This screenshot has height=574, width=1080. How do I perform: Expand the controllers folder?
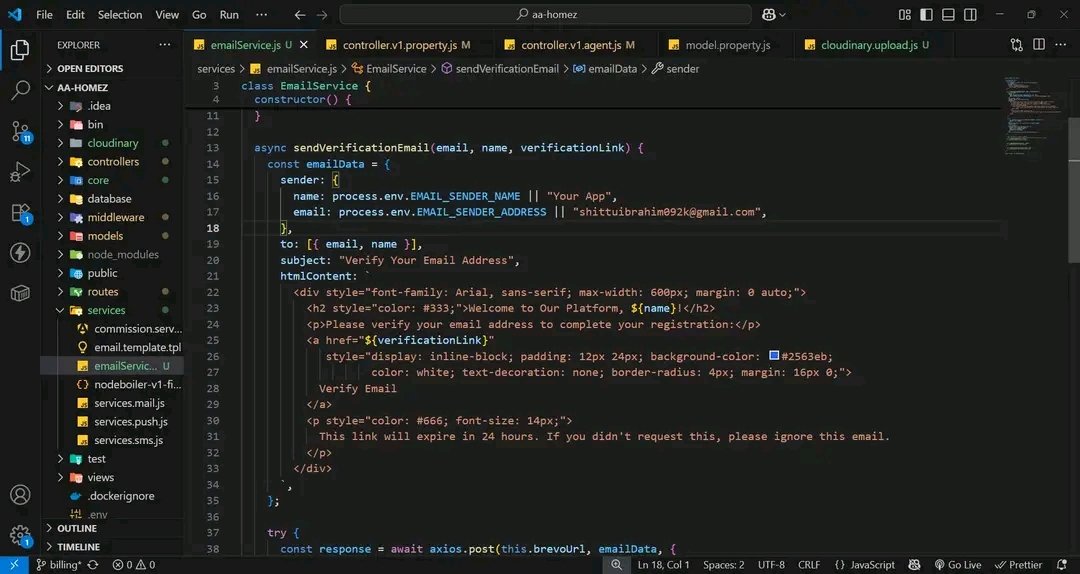(x=113, y=162)
